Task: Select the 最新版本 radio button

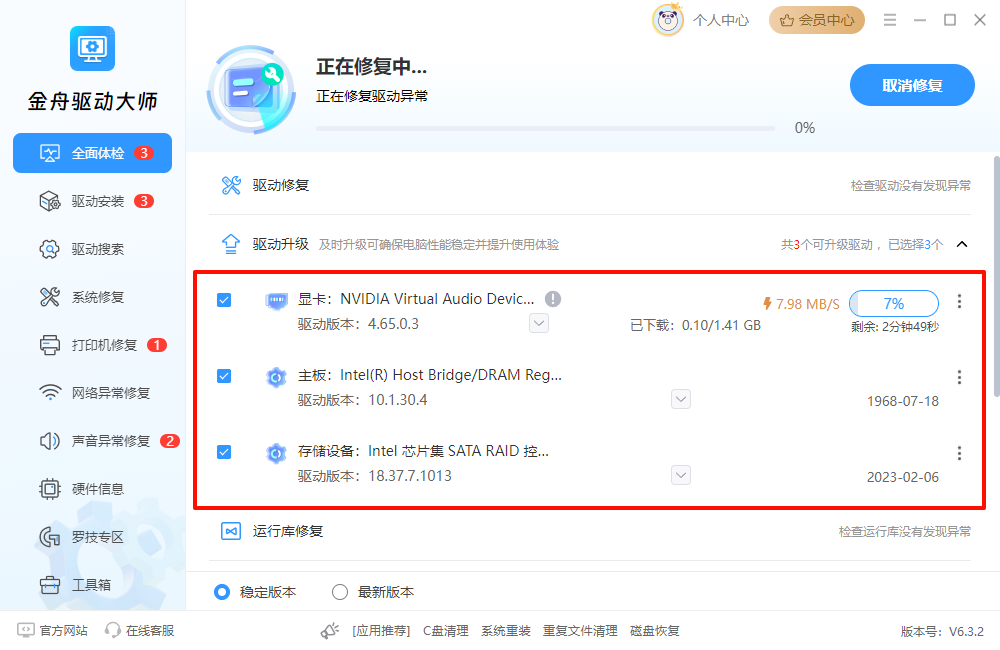Action: pos(340,592)
